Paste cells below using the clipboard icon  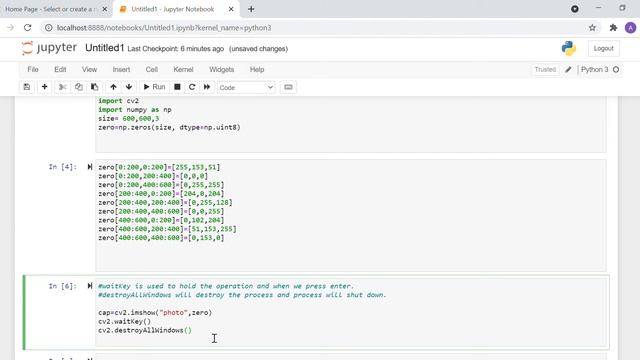[94, 87]
